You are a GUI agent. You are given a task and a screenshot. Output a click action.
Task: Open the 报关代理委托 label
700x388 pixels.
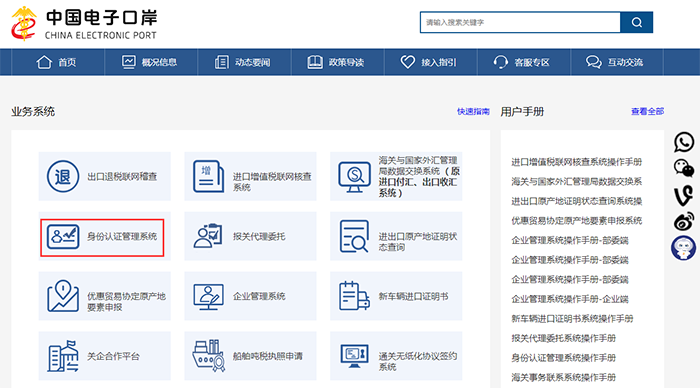pos(259,237)
